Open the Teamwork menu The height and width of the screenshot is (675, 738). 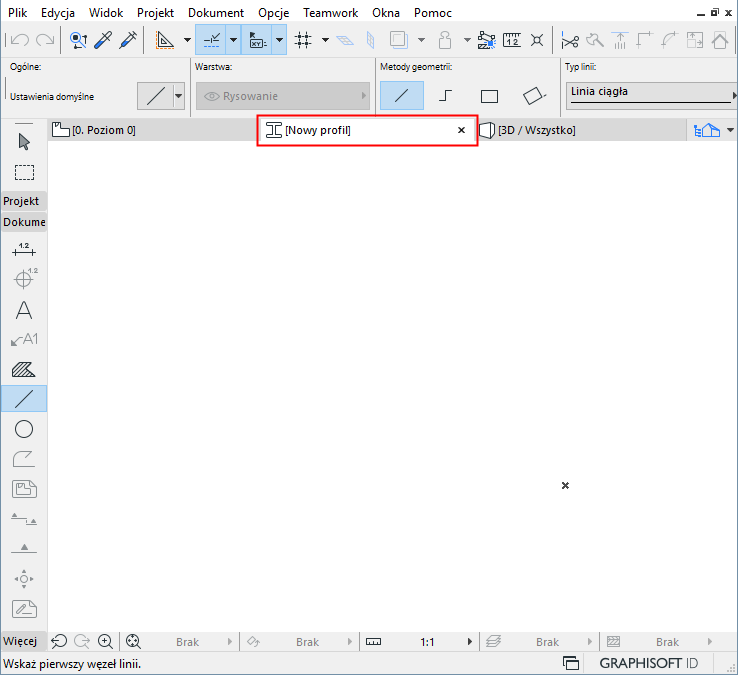[330, 13]
